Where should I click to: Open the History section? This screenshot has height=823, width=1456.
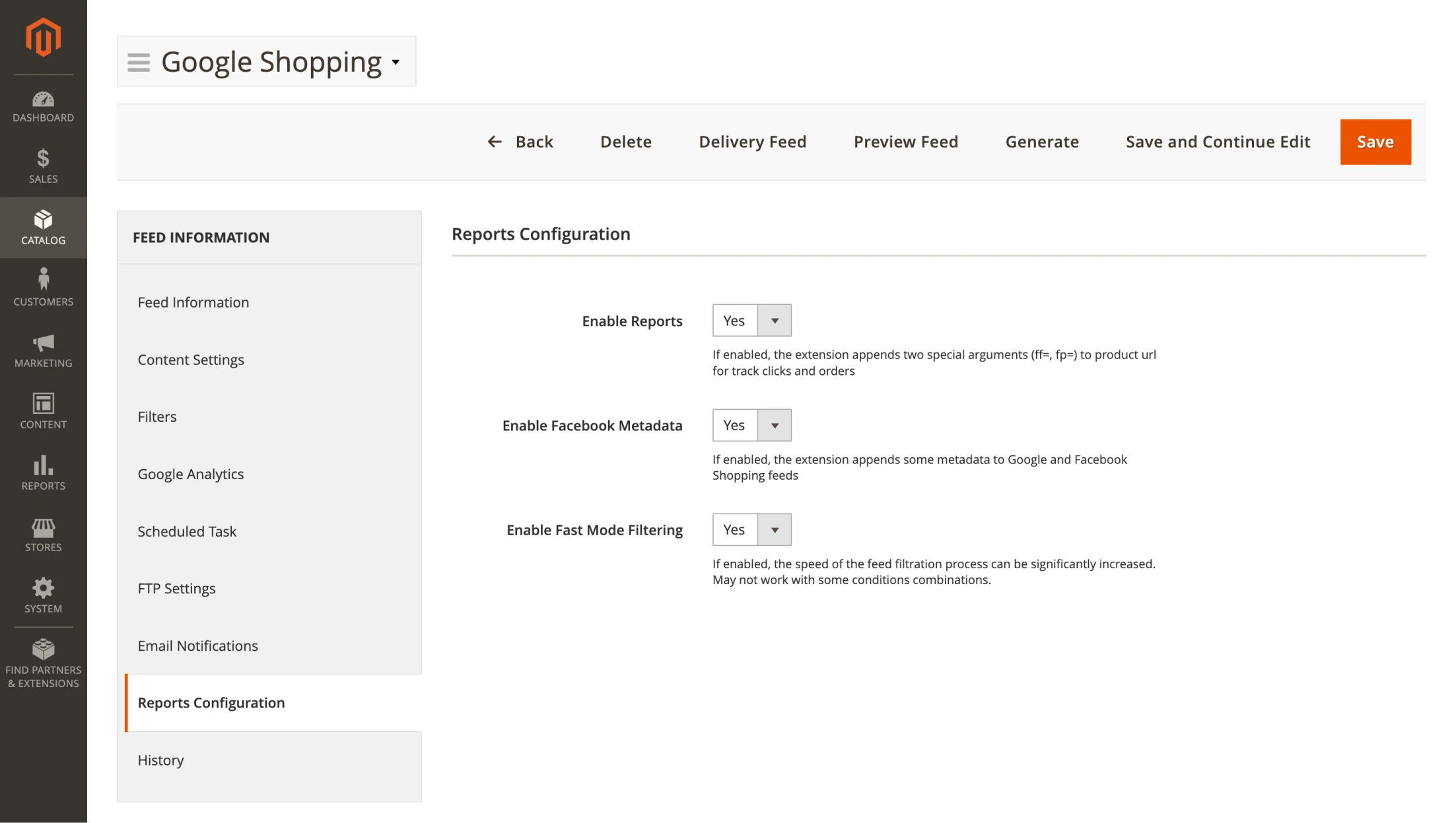coord(160,760)
